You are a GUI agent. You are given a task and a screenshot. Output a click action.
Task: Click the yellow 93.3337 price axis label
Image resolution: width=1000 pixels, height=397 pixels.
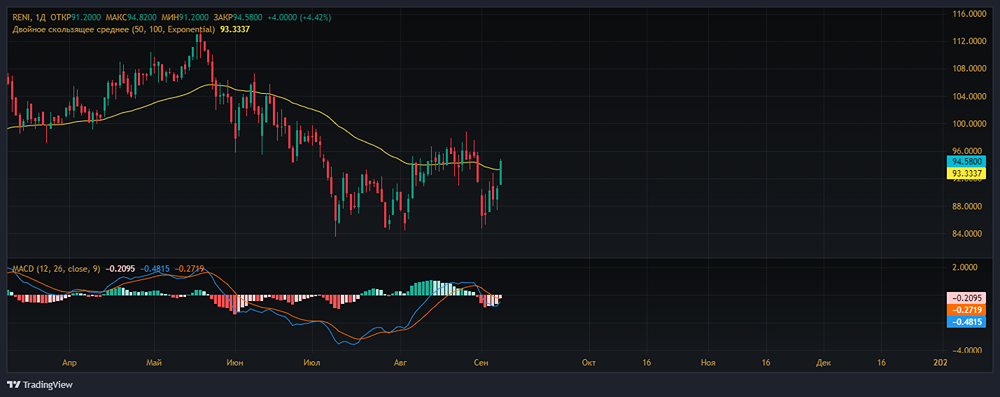click(966, 173)
